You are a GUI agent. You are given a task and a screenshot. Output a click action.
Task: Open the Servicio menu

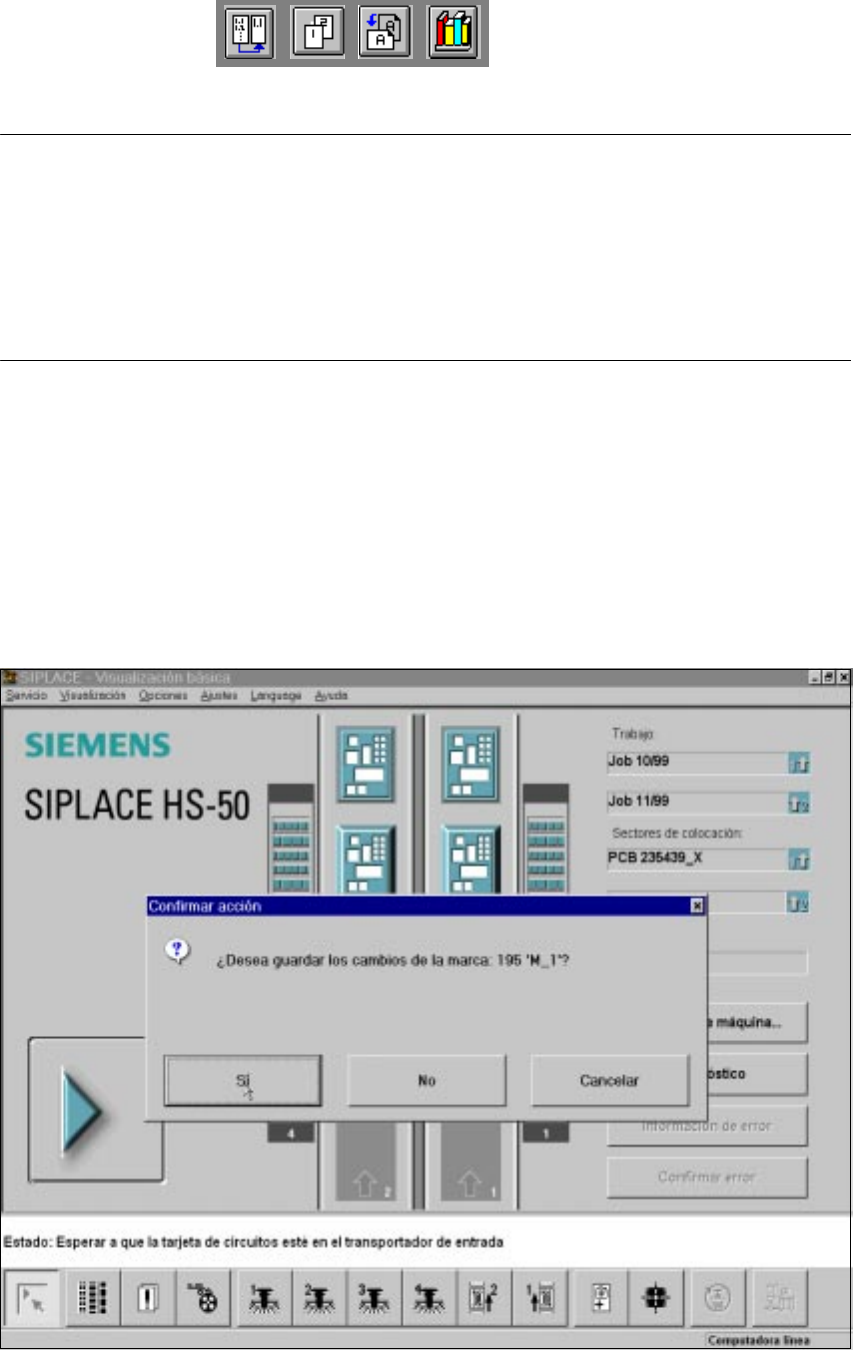(x=26, y=695)
